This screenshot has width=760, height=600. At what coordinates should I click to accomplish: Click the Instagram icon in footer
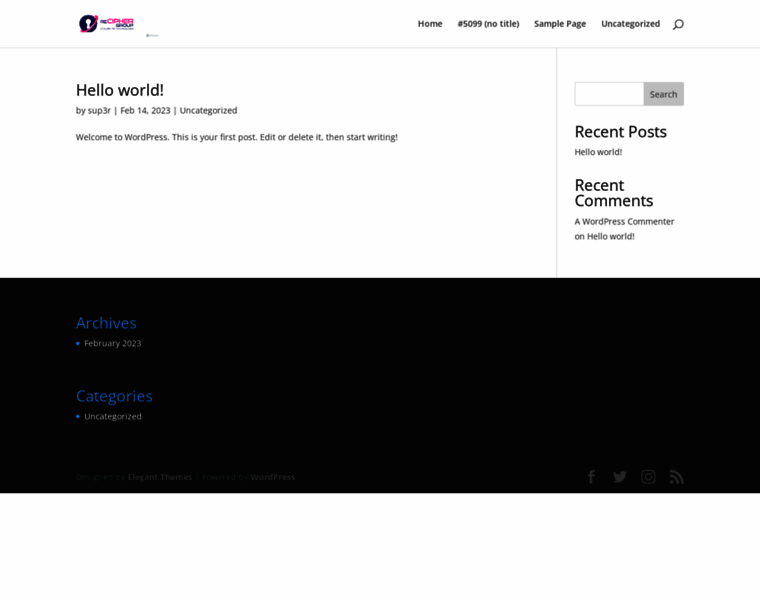tap(648, 477)
